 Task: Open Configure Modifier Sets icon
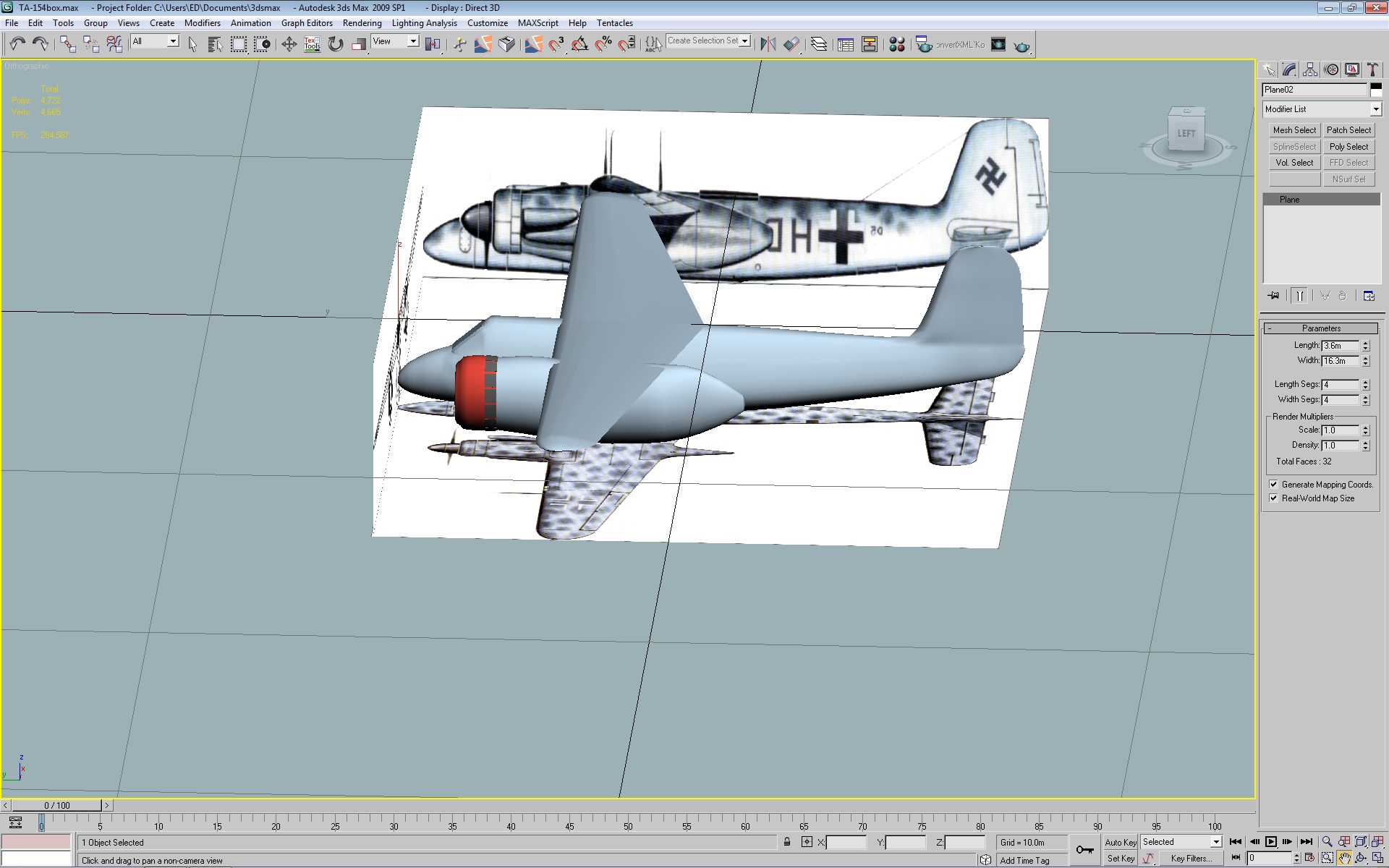click(x=1369, y=295)
